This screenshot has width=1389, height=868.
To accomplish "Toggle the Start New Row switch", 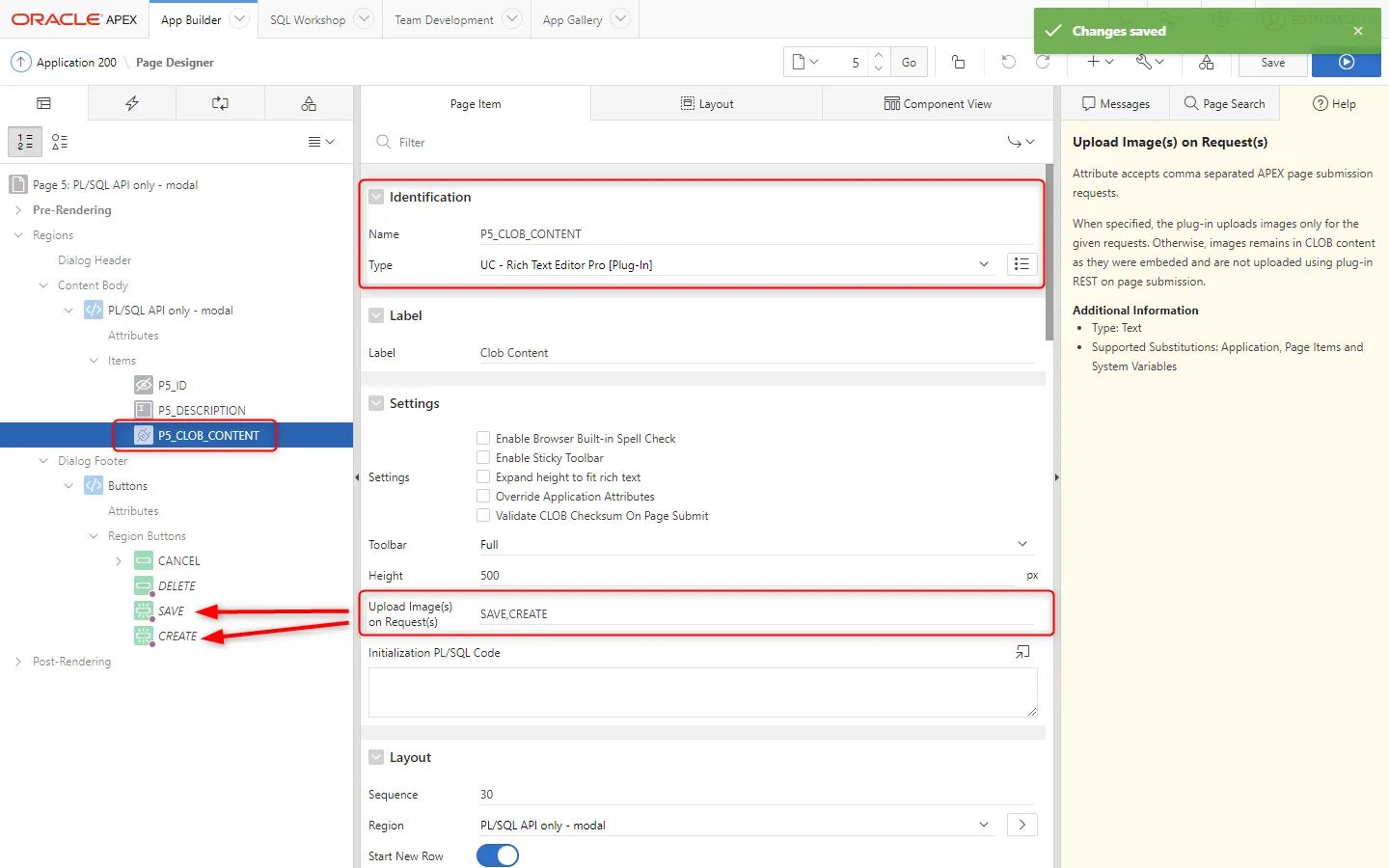I will (x=498, y=855).
